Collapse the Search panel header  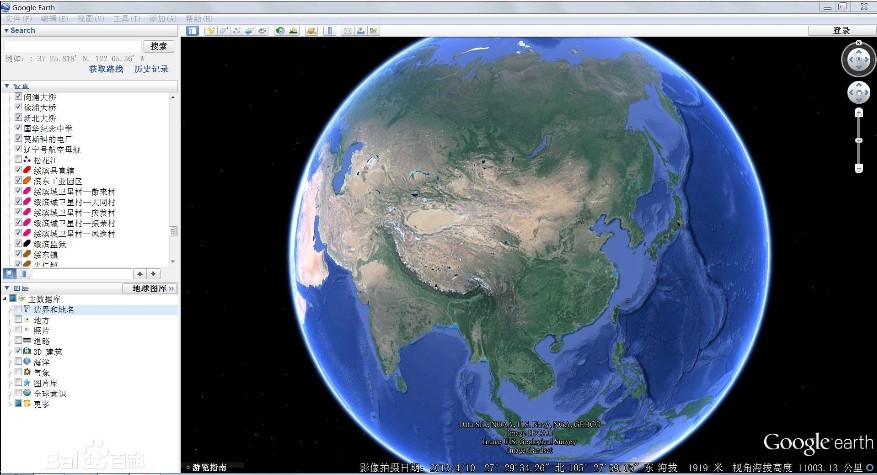(x=6, y=31)
